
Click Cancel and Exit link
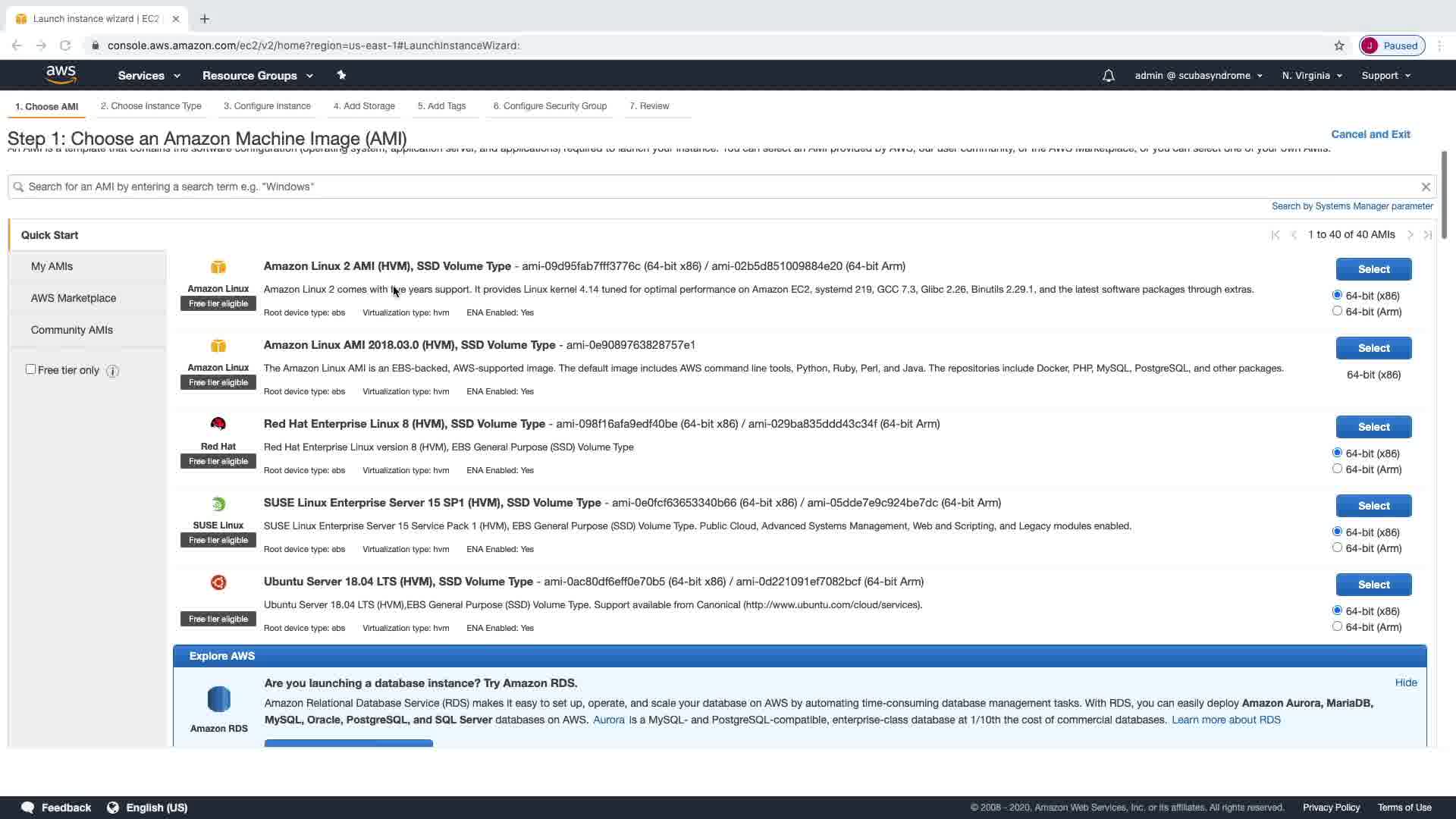[1370, 134]
